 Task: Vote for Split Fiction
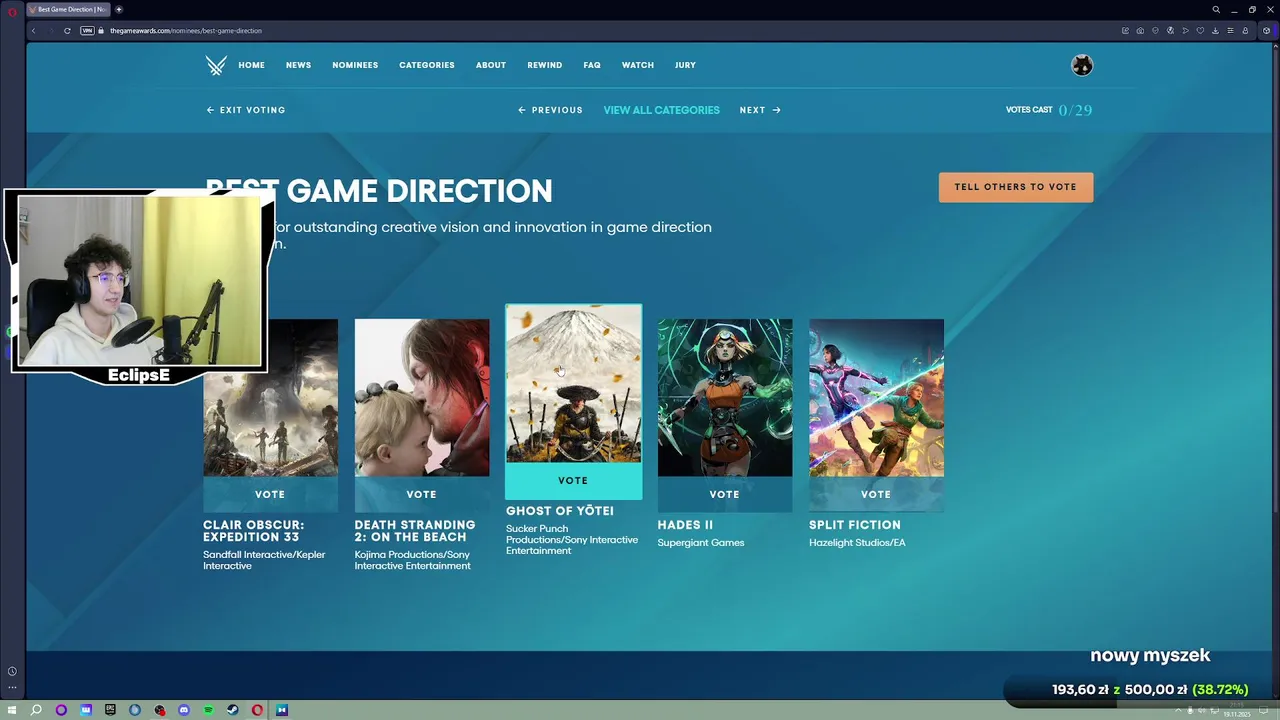[876, 494]
